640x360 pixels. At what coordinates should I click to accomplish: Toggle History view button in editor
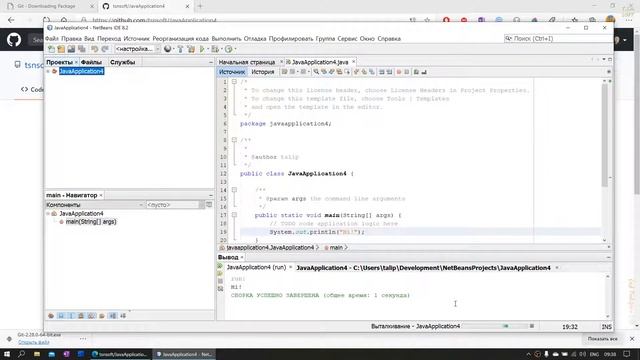point(262,72)
